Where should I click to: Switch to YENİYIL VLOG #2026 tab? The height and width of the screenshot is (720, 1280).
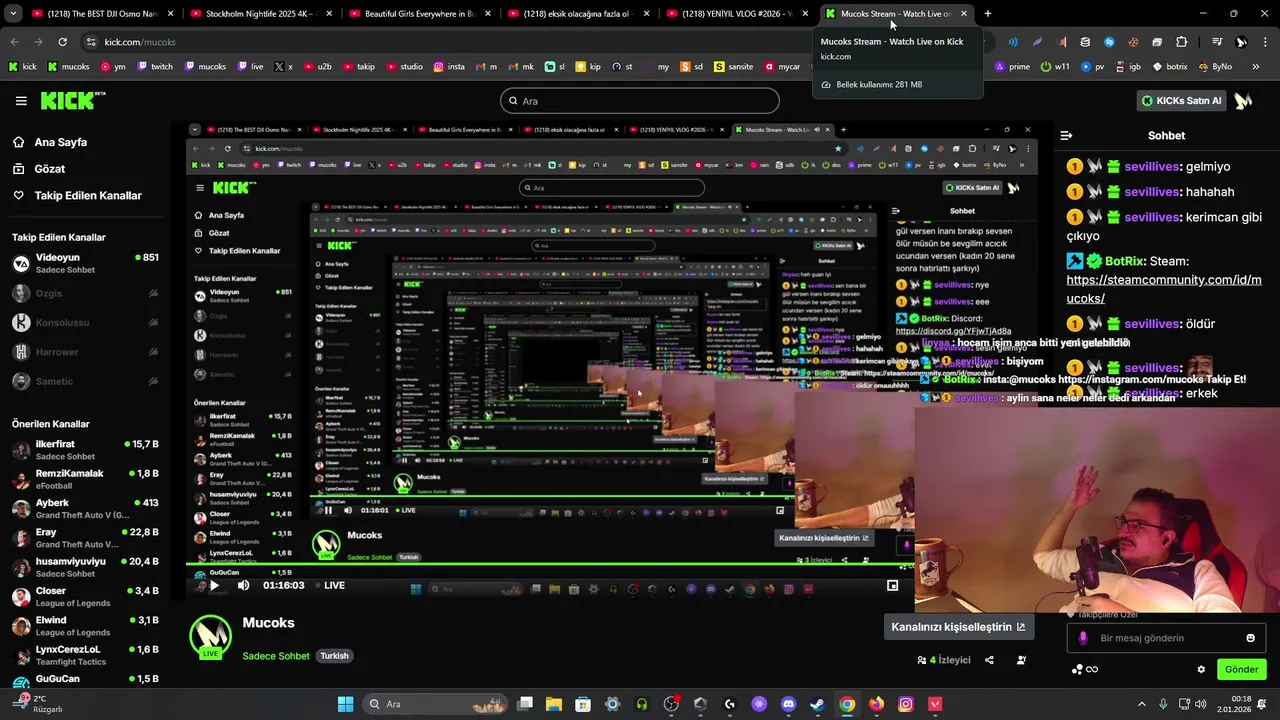click(738, 14)
